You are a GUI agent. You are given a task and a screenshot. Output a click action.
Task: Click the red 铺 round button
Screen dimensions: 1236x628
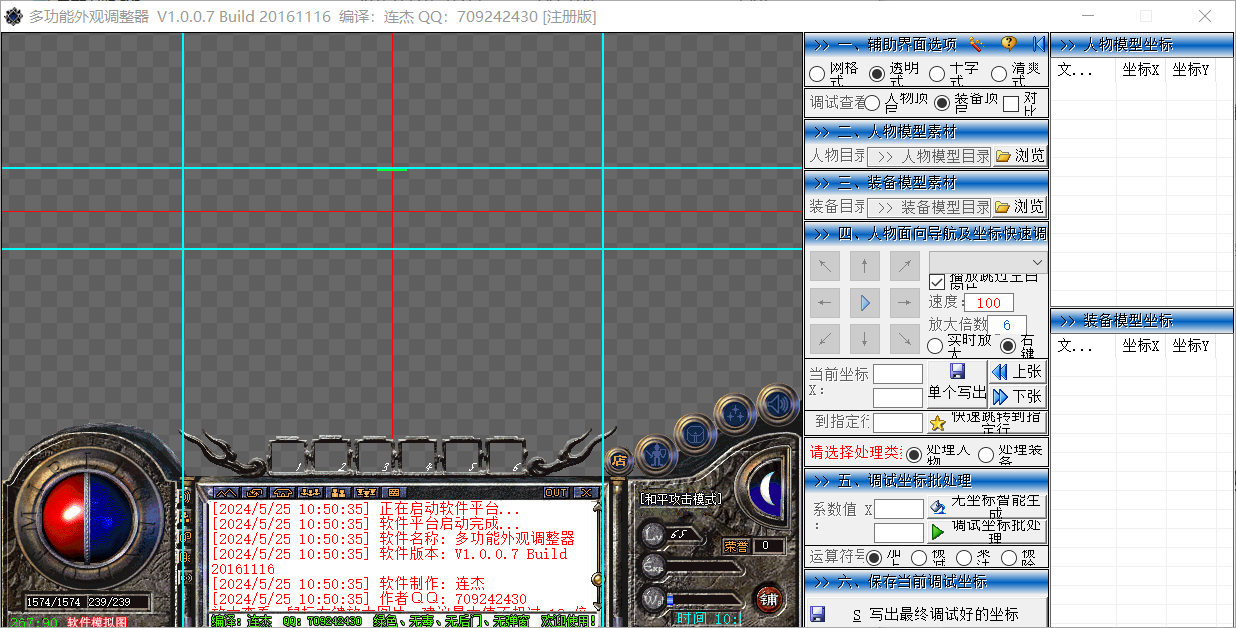pos(768,600)
